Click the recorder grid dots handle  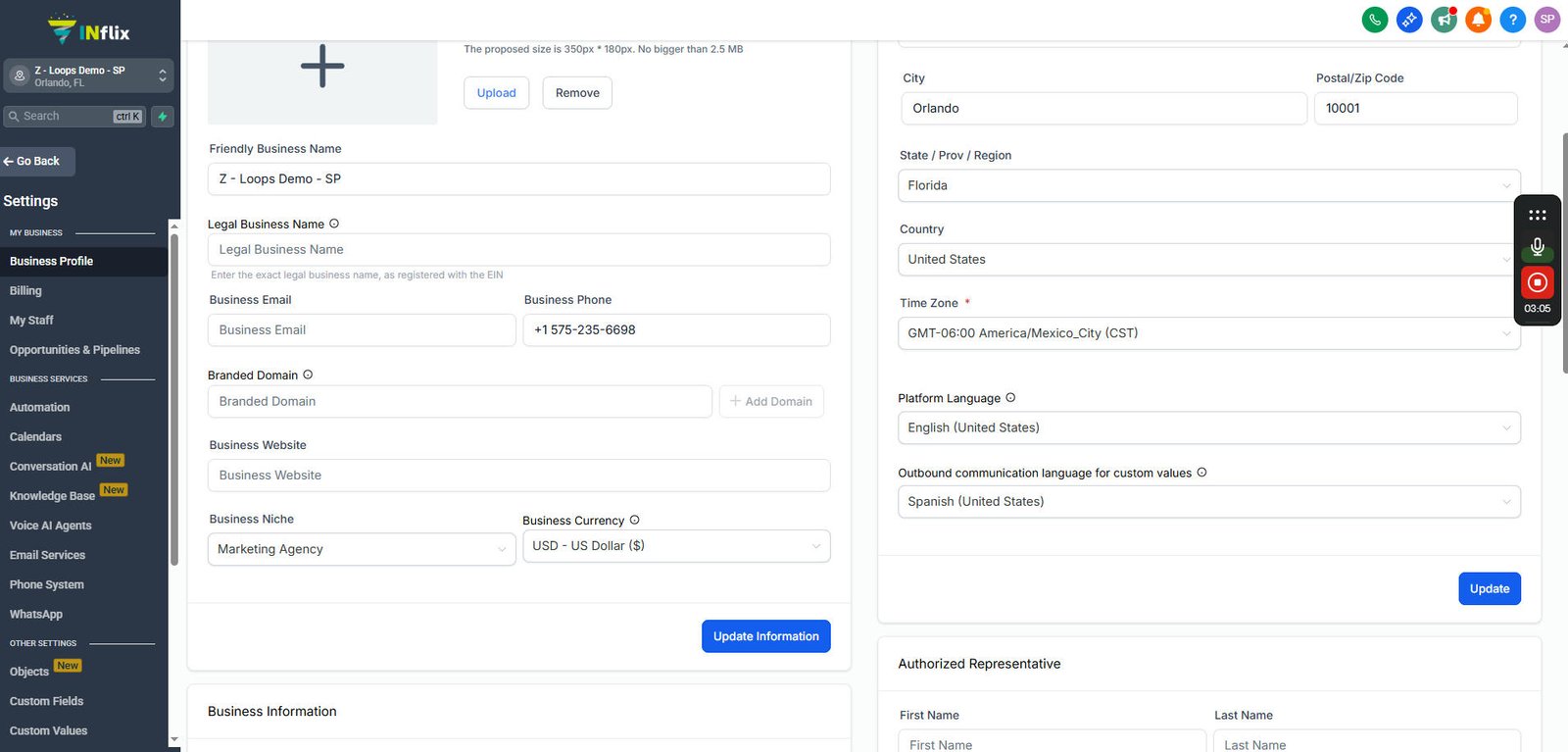click(1538, 215)
